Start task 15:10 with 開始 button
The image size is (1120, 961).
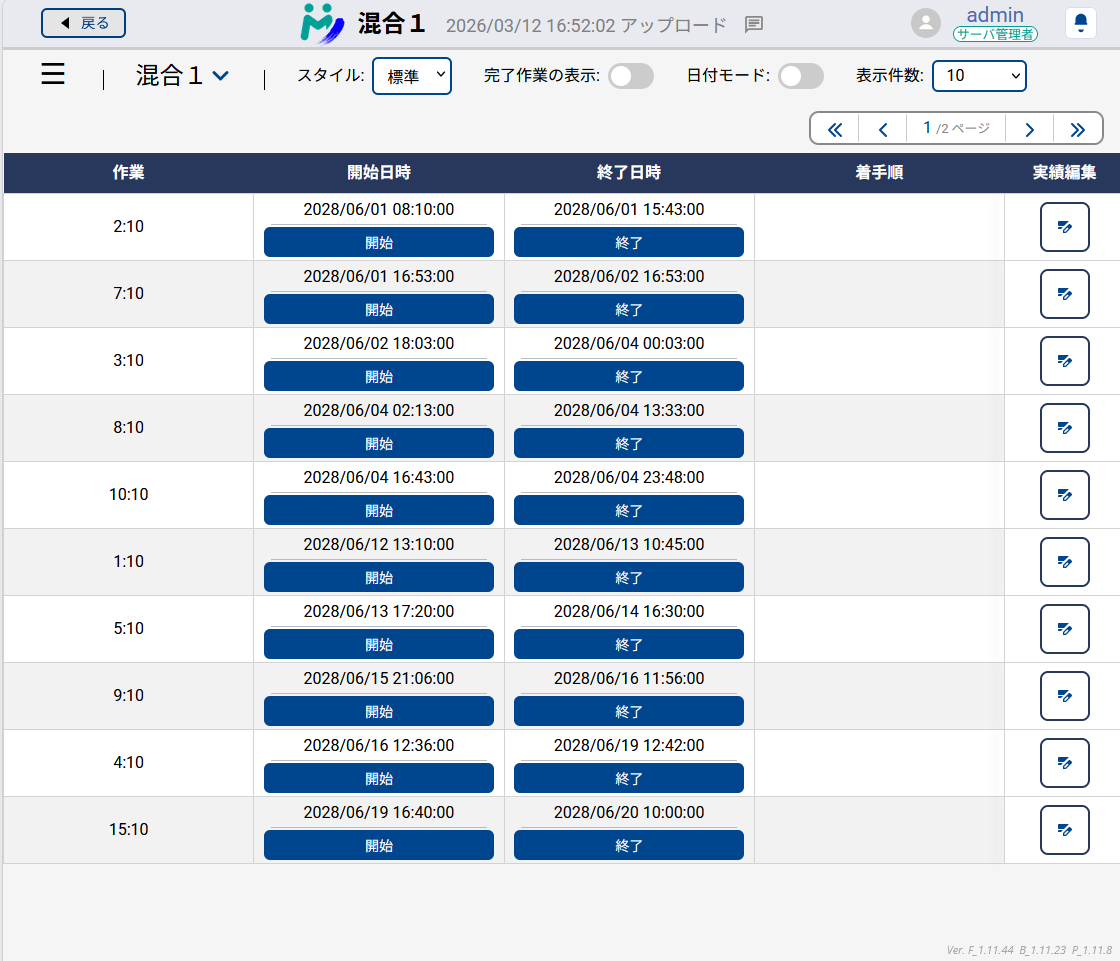379,845
